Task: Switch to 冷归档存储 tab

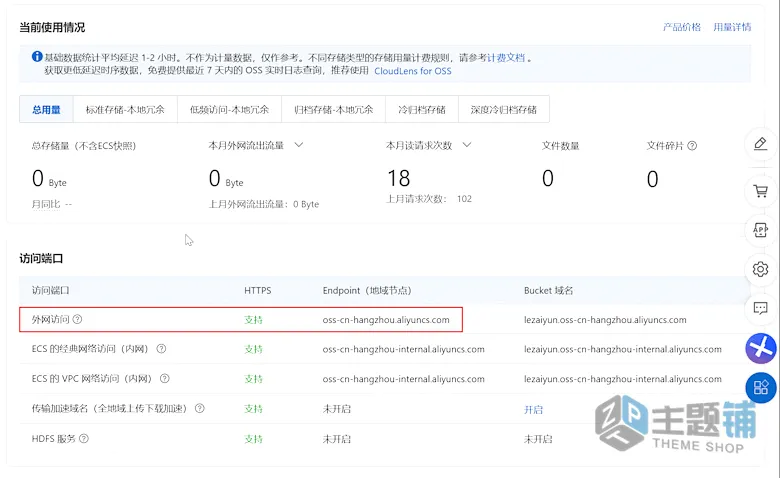Action: tap(422, 109)
